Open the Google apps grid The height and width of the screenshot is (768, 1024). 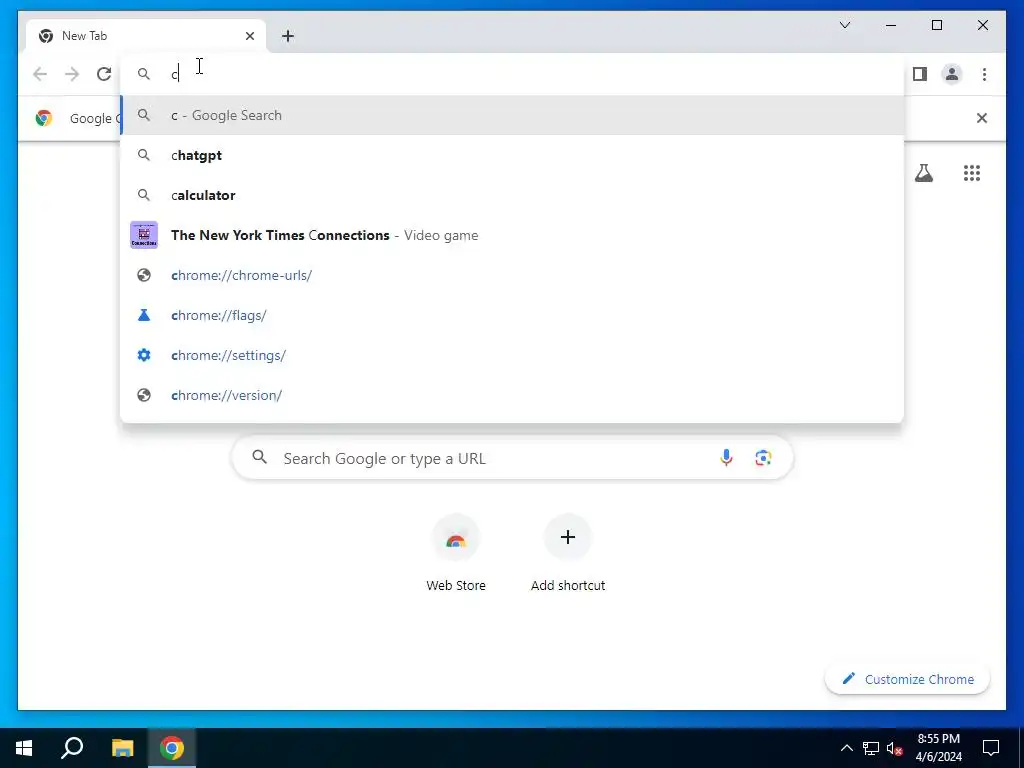click(972, 173)
